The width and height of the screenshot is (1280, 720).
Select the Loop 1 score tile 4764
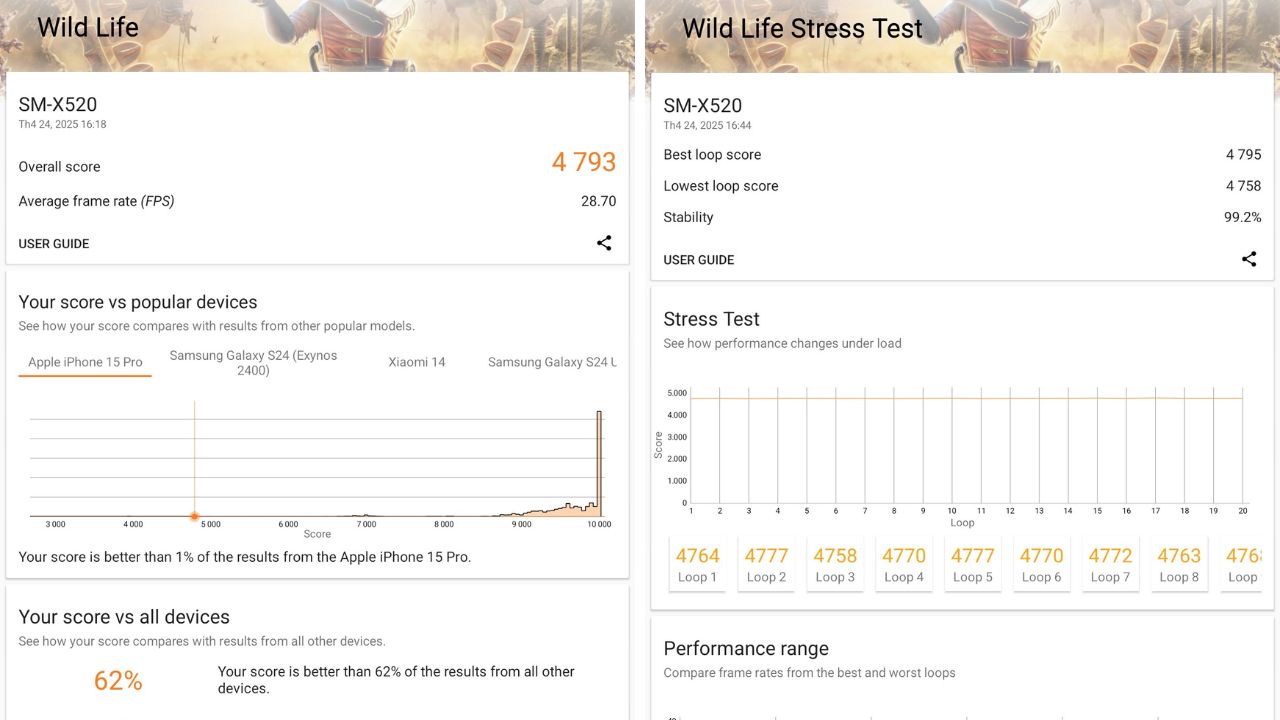click(x=698, y=564)
